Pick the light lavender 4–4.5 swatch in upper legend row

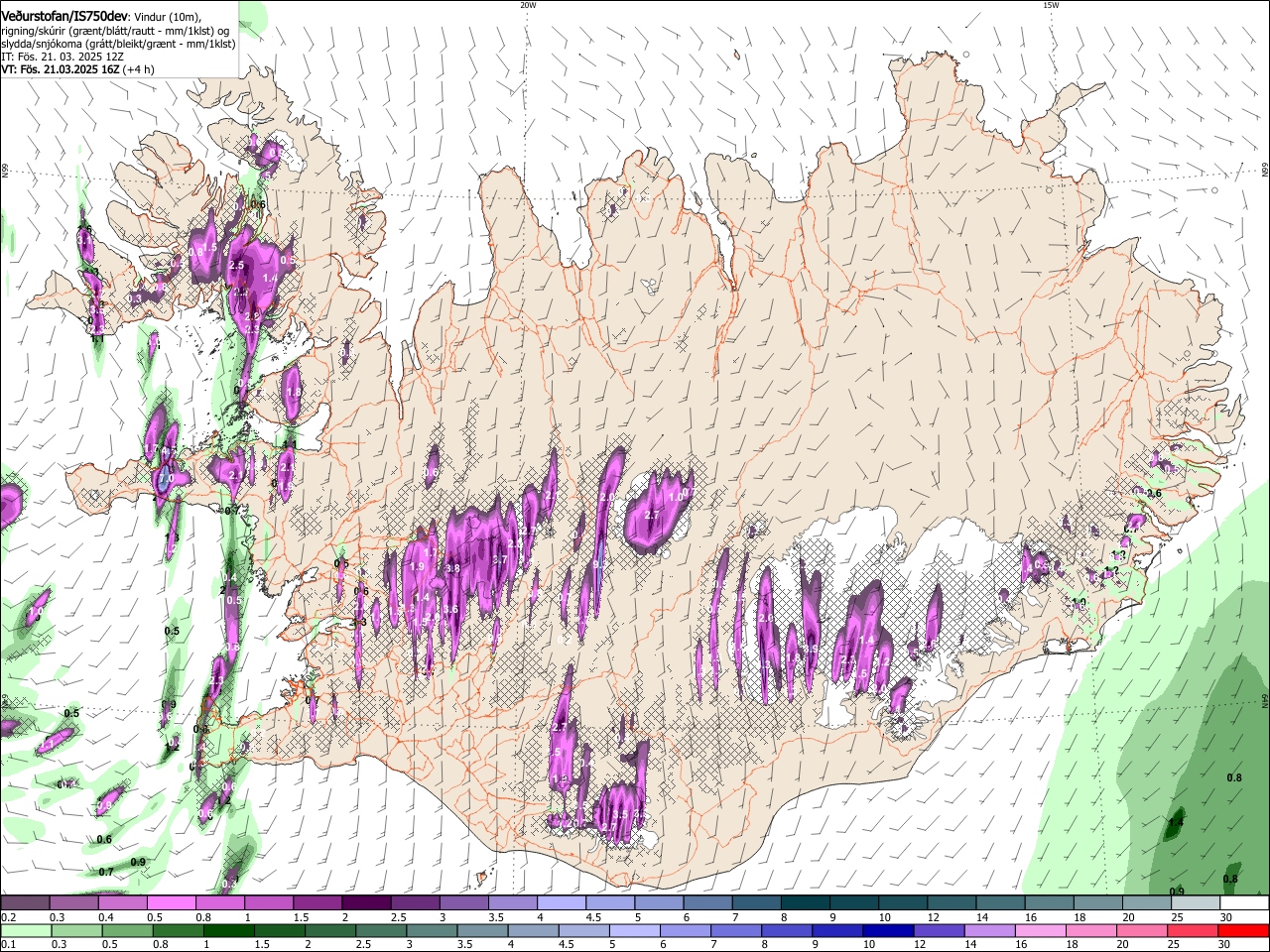coord(561,903)
